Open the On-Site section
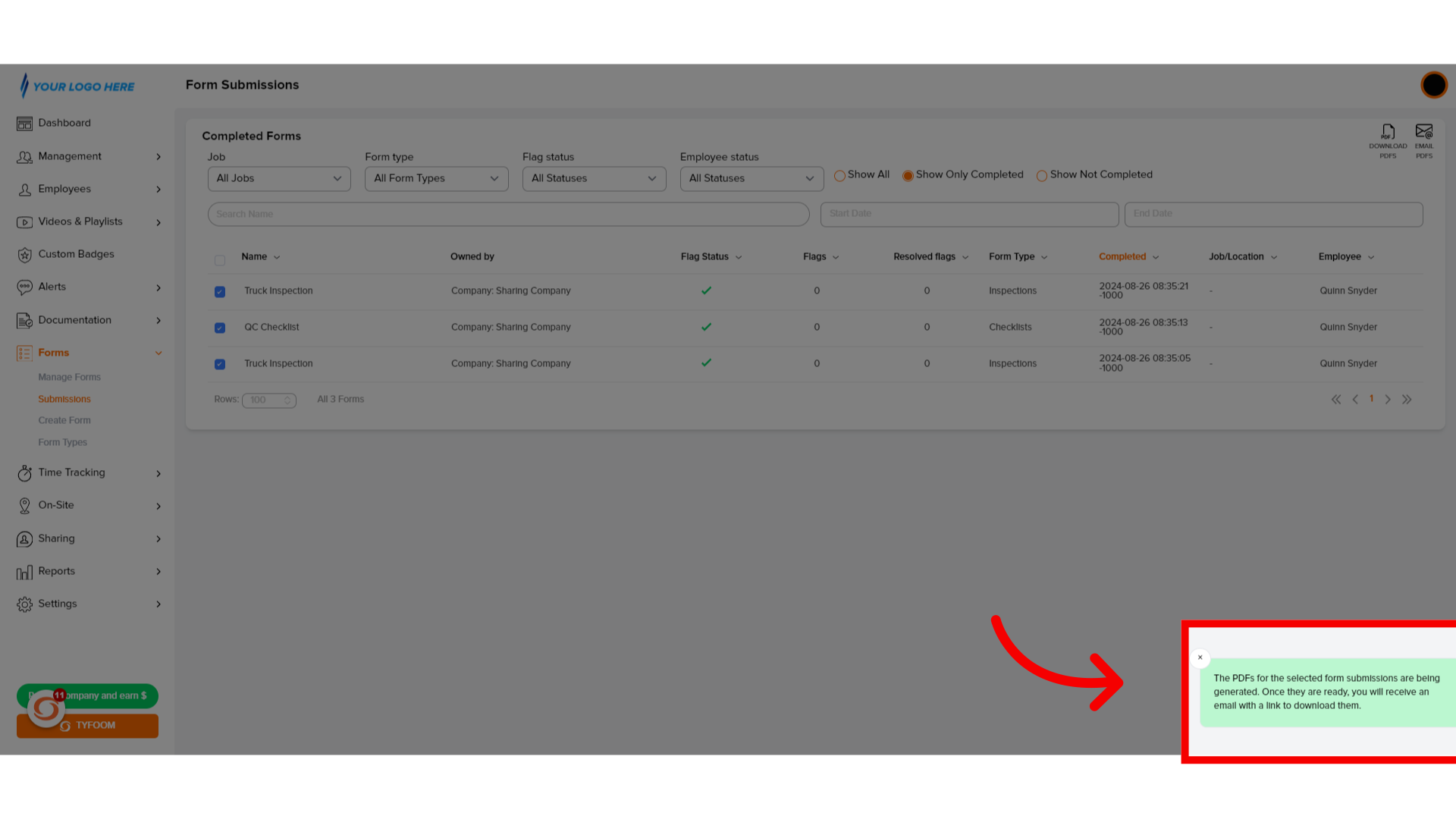The width and height of the screenshot is (1456, 819). 56,505
